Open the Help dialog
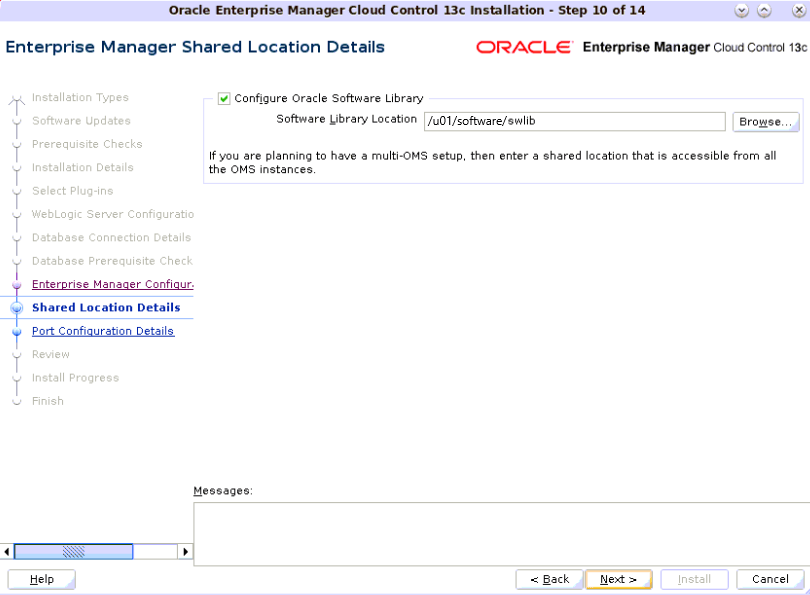Screen dimensions: 810x595 41,579
